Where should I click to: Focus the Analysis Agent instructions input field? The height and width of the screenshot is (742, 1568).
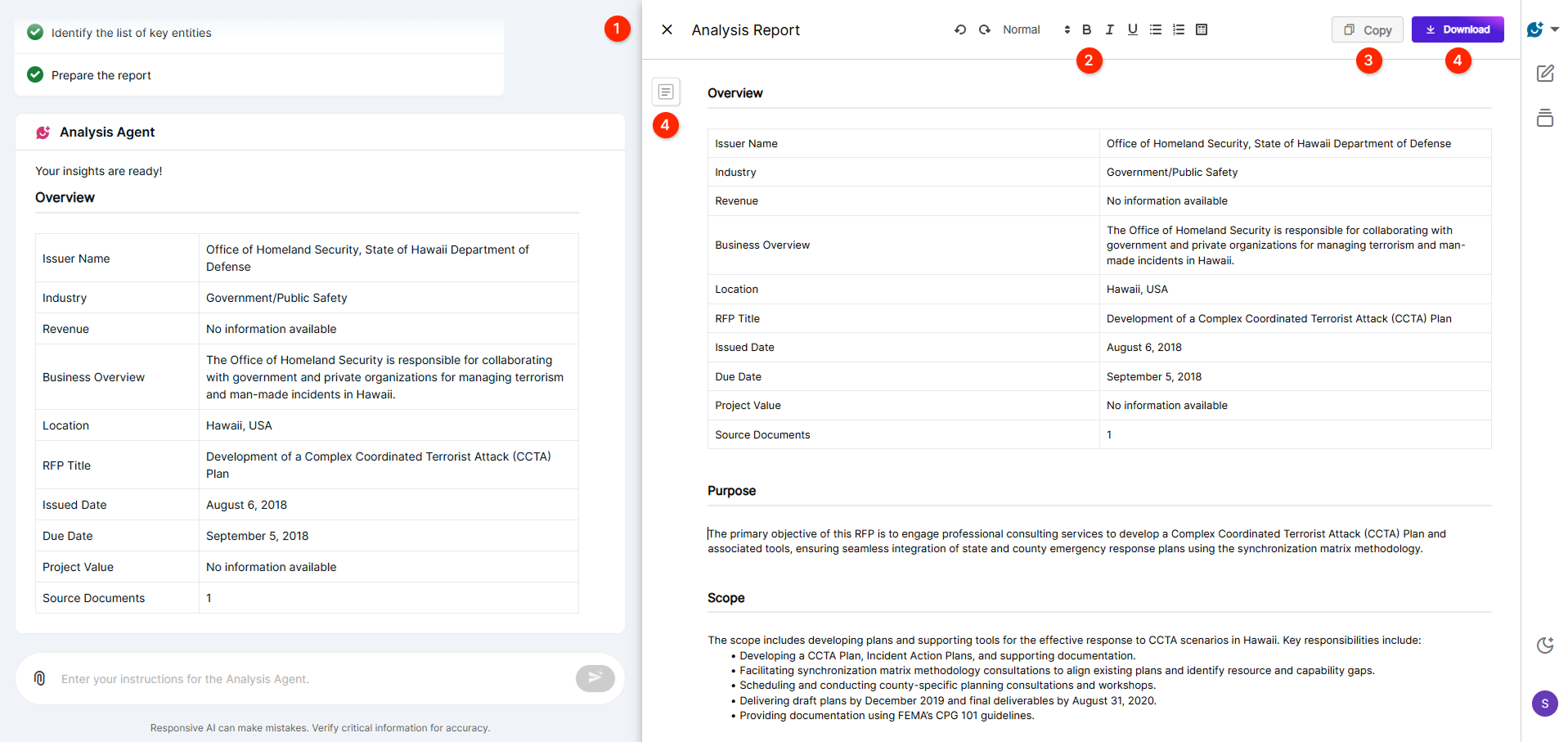(x=311, y=679)
